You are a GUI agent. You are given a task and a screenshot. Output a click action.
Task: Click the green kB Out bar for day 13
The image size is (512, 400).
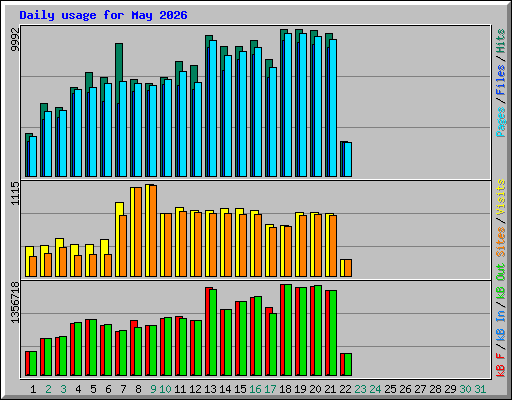click(x=213, y=333)
